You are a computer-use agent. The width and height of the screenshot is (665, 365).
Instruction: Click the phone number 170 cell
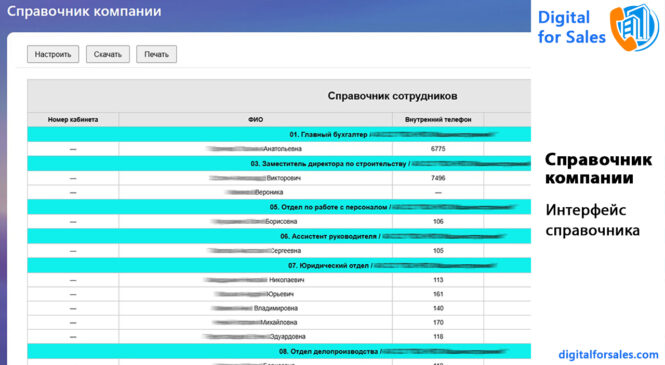pyautogui.click(x=438, y=322)
